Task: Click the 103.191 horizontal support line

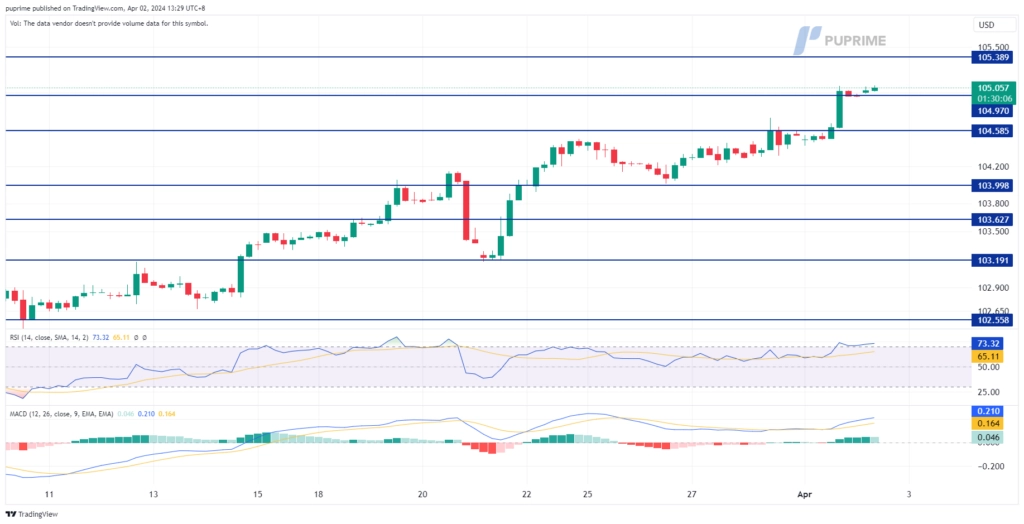Action: click(487, 260)
